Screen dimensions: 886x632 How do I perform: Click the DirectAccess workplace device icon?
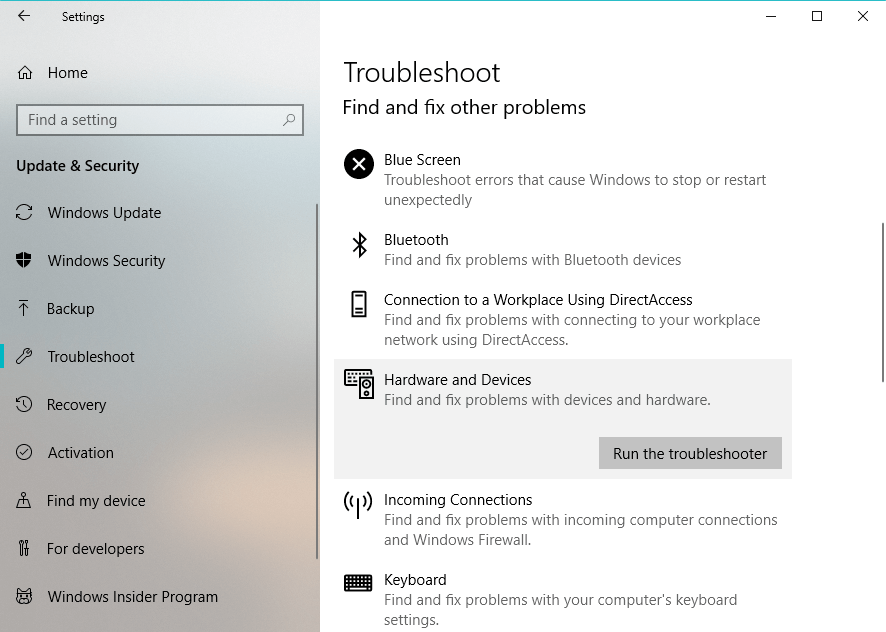tap(358, 304)
